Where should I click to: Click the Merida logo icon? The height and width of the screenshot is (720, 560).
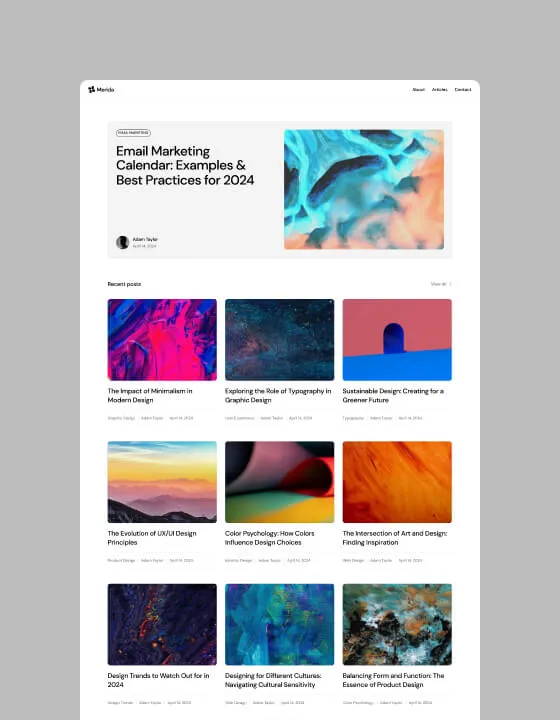click(x=91, y=90)
